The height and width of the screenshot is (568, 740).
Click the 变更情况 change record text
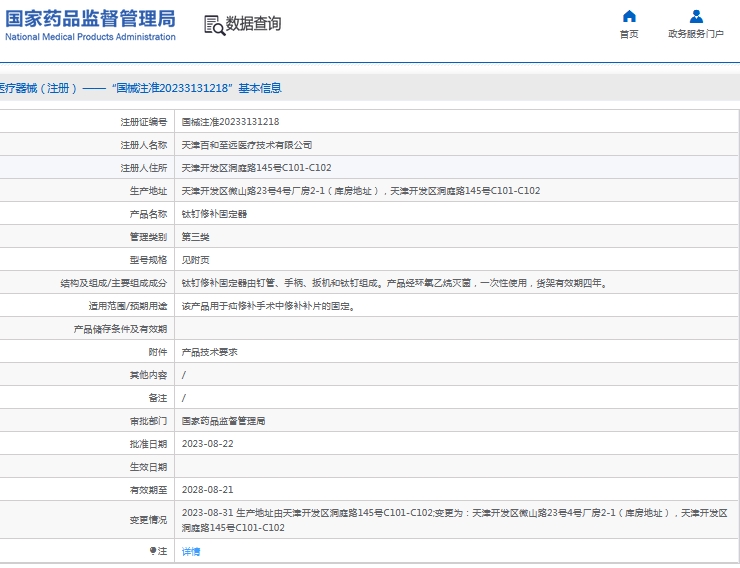point(454,520)
